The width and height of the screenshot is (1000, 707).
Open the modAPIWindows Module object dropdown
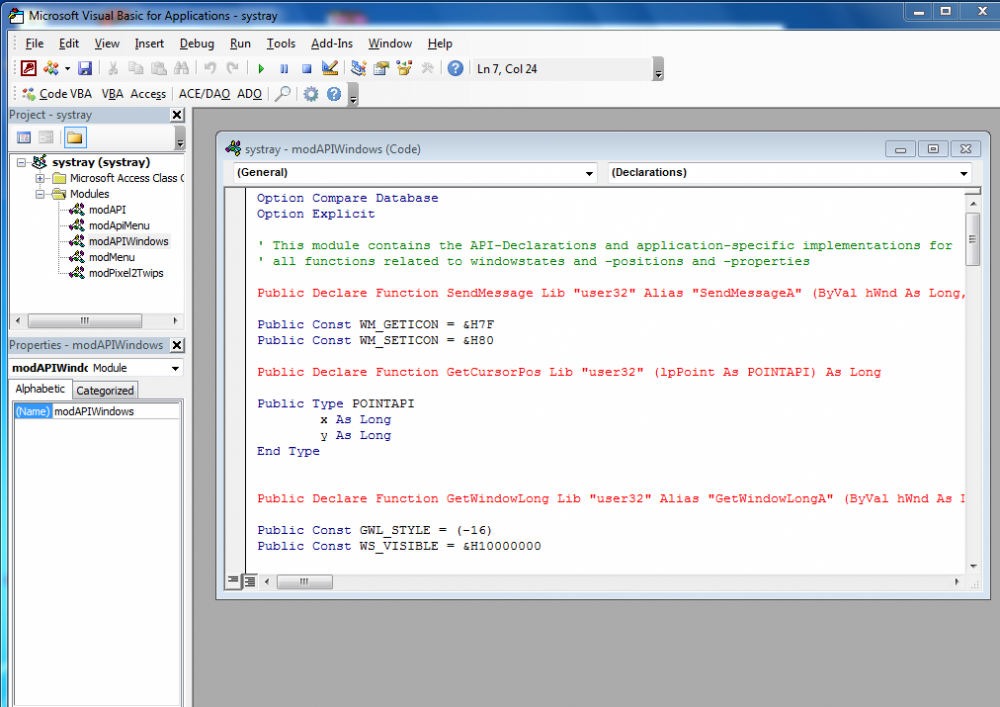175,368
